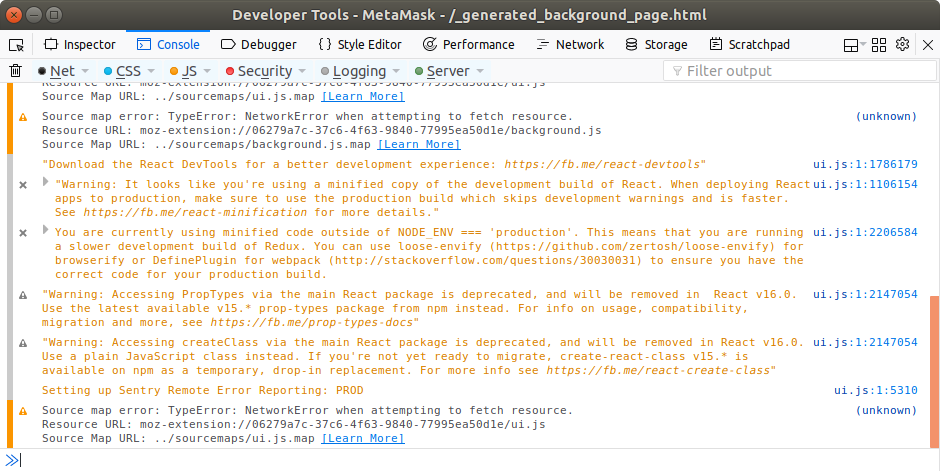Open source link ui.js:1:2206584
Viewport: 940px width, 471px height.
tap(865, 232)
